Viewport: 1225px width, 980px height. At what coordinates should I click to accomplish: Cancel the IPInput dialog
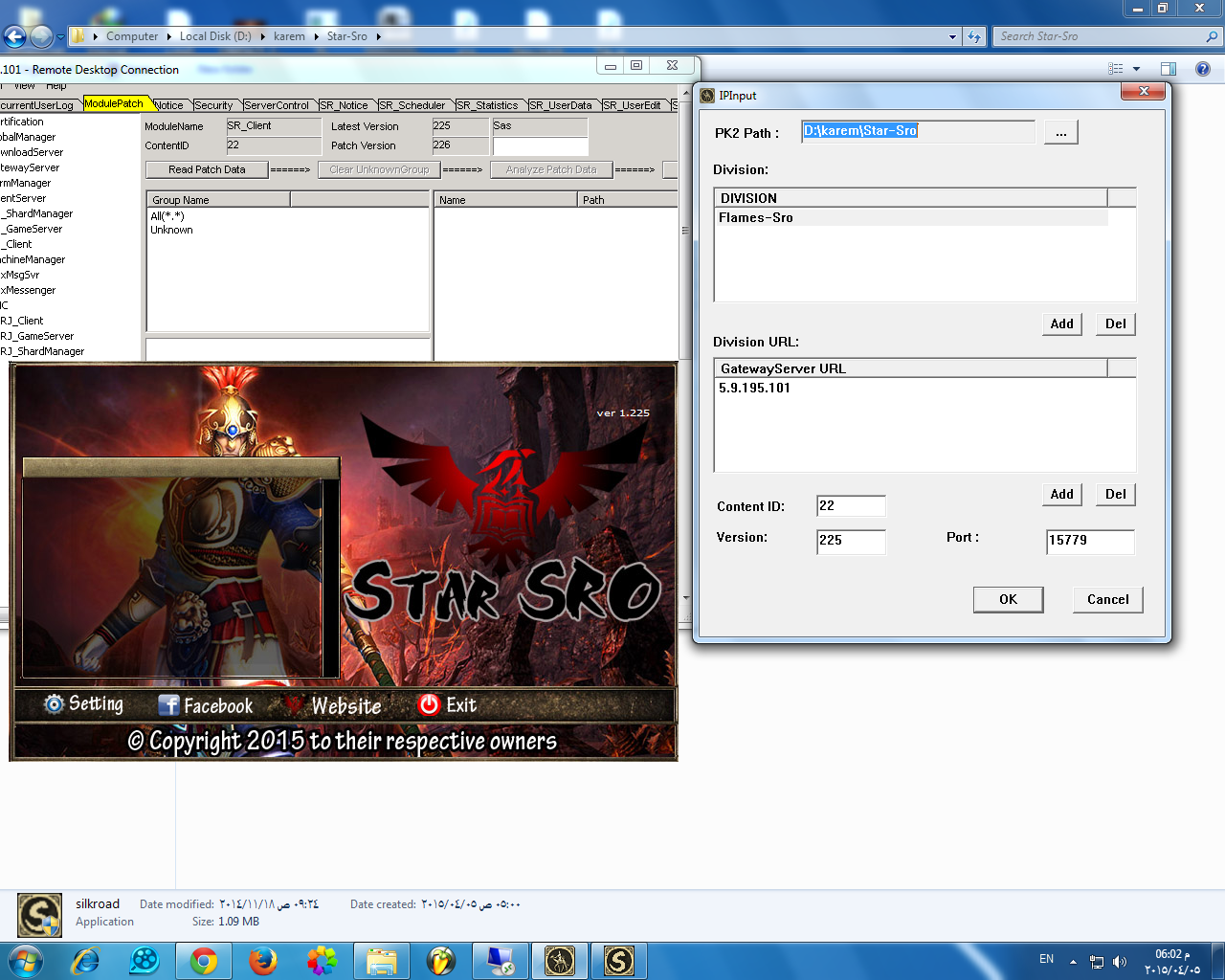click(x=1107, y=599)
